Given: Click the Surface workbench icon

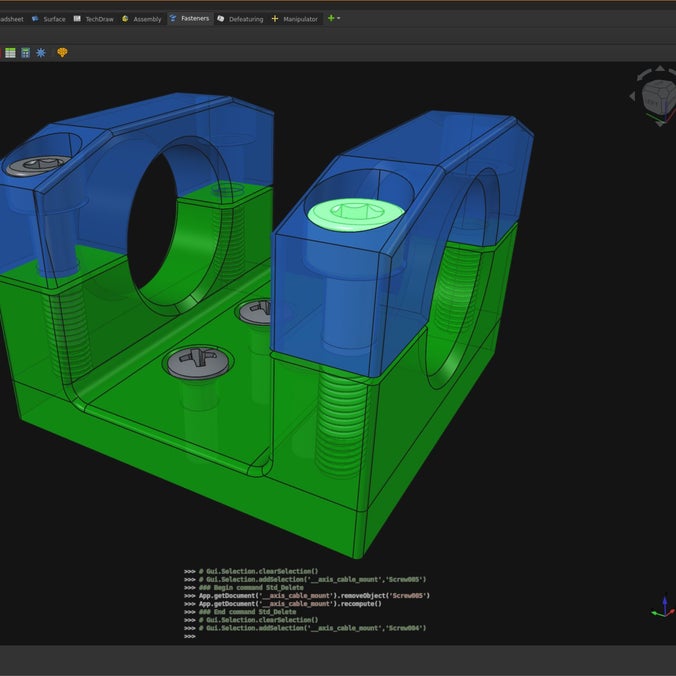Looking at the screenshot, I should pyautogui.click(x=35, y=19).
